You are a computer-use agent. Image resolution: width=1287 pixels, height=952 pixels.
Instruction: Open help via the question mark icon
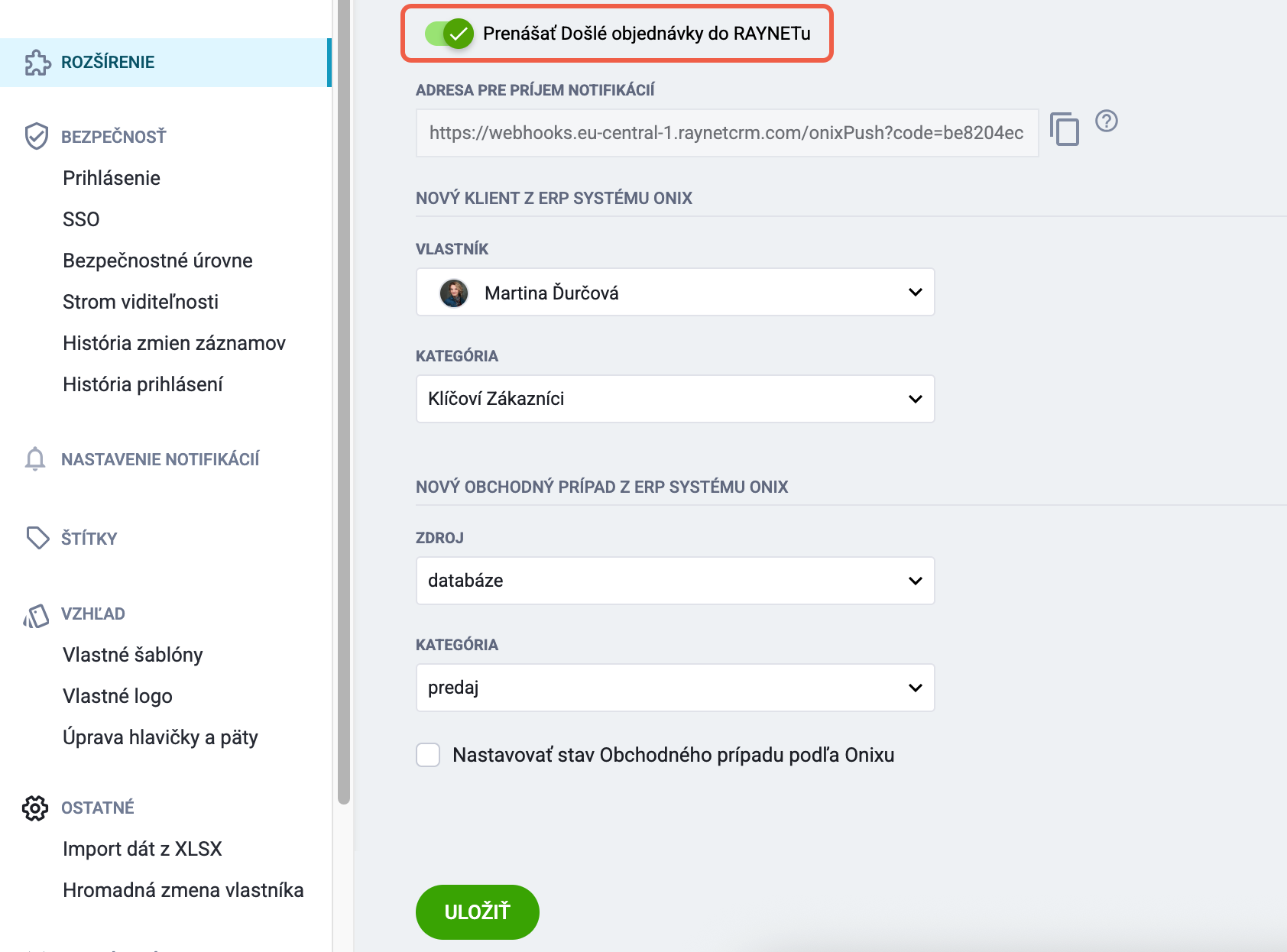pos(1106,121)
